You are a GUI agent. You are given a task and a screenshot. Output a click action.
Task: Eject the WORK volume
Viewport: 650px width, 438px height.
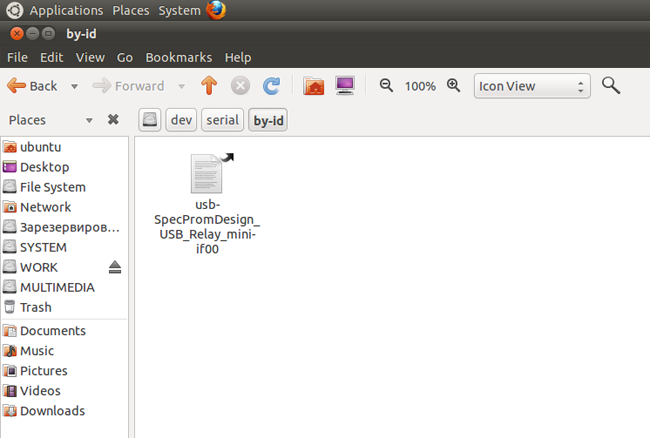pos(114,267)
